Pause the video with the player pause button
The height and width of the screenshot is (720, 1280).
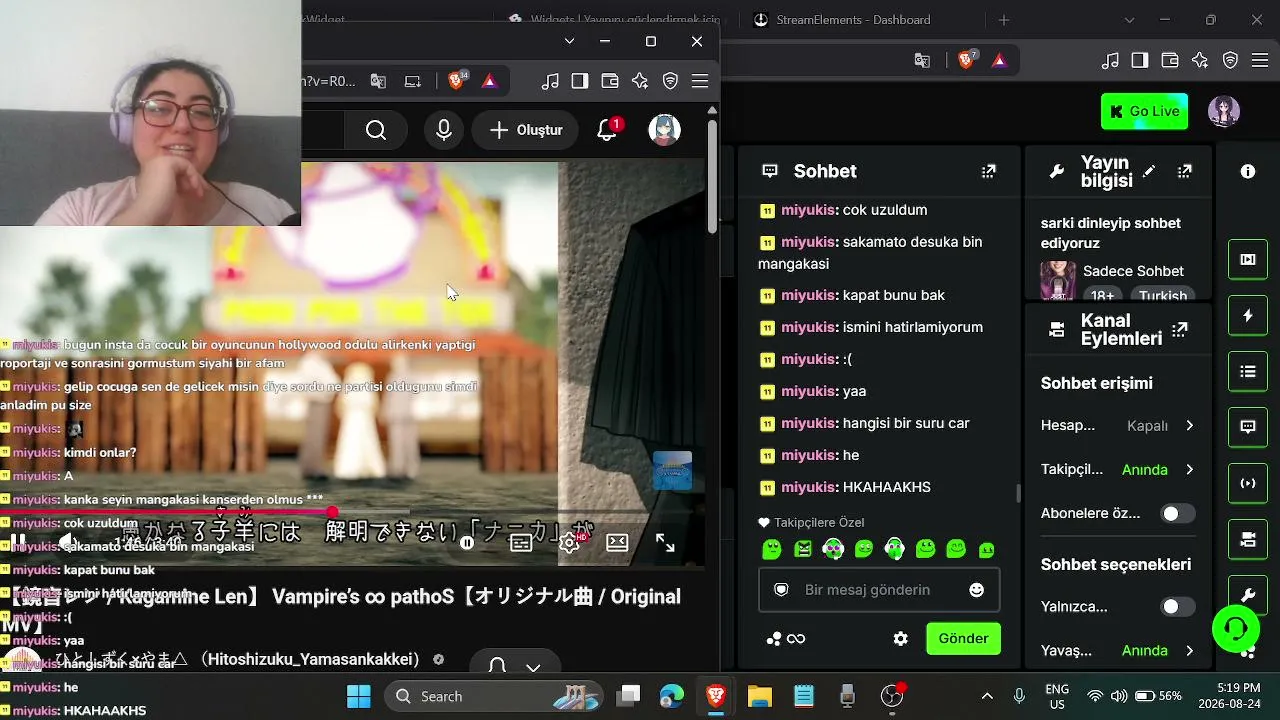(x=18, y=542)
